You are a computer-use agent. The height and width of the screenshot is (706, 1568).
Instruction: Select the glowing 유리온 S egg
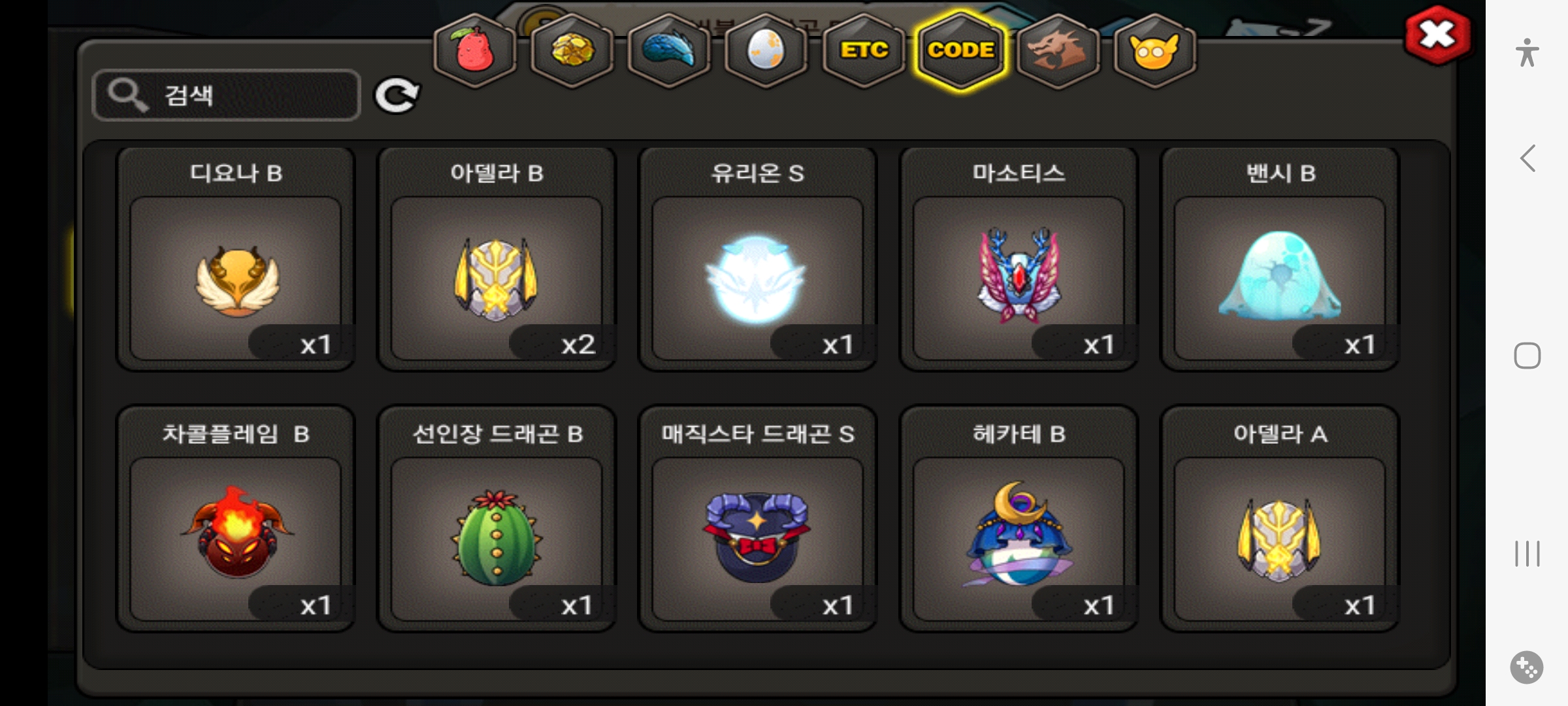(757, 259)
